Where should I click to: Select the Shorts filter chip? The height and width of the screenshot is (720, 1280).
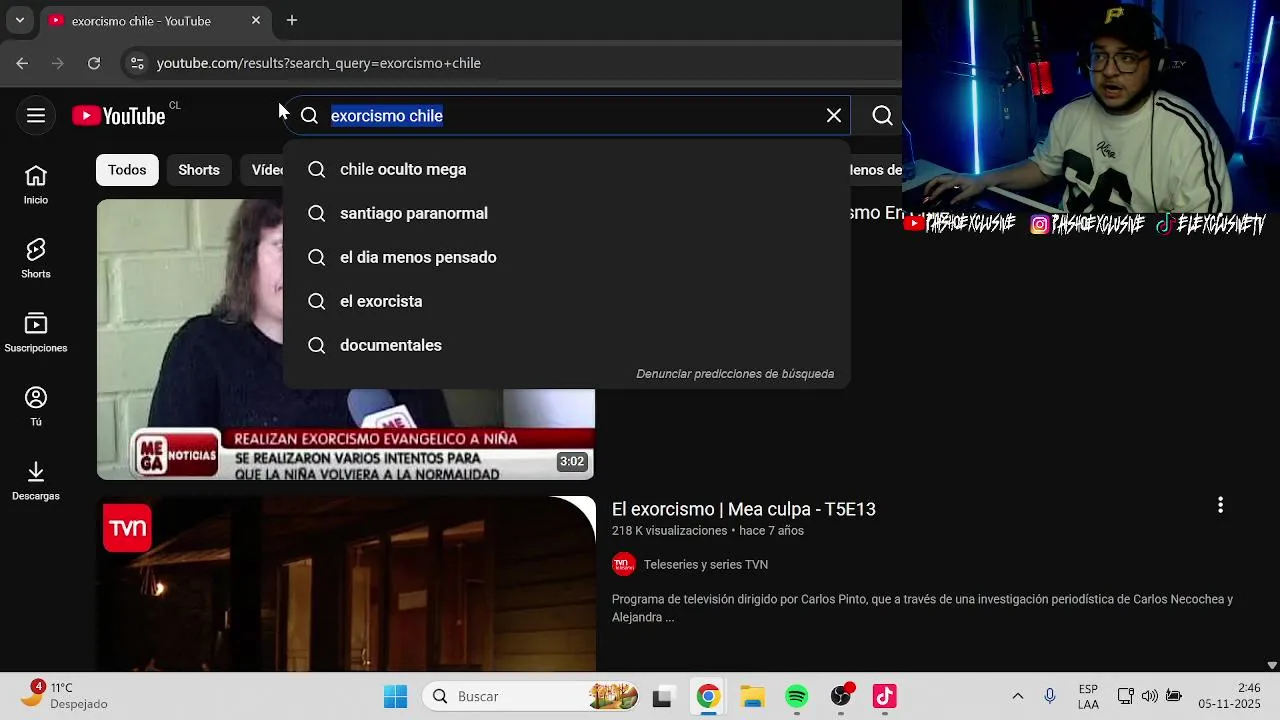tap(199, 170)
